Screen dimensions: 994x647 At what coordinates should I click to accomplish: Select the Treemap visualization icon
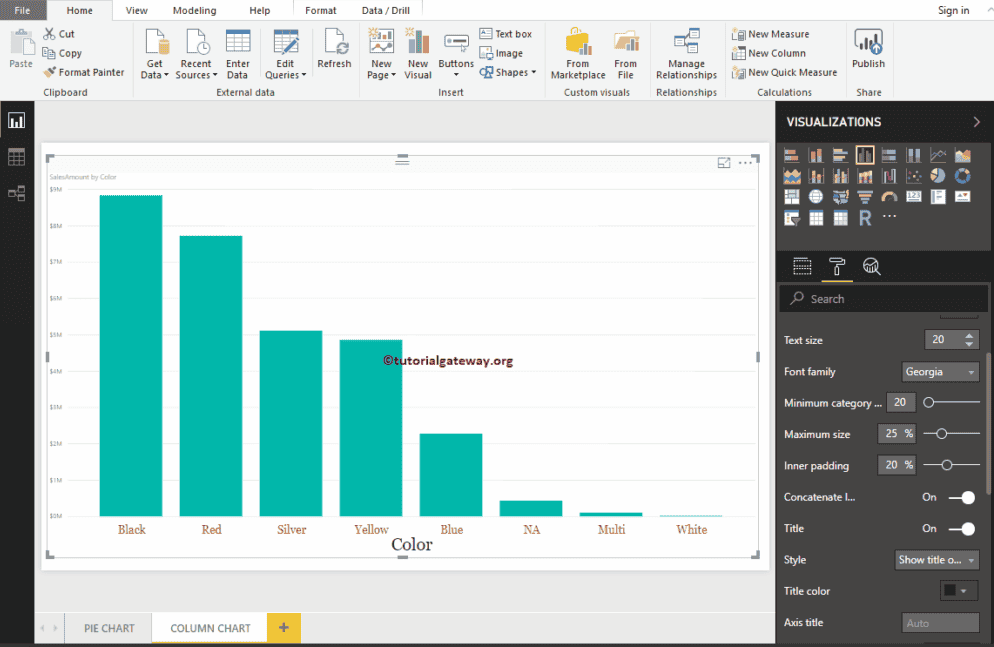pyautogui.click(x=791, y=196)
